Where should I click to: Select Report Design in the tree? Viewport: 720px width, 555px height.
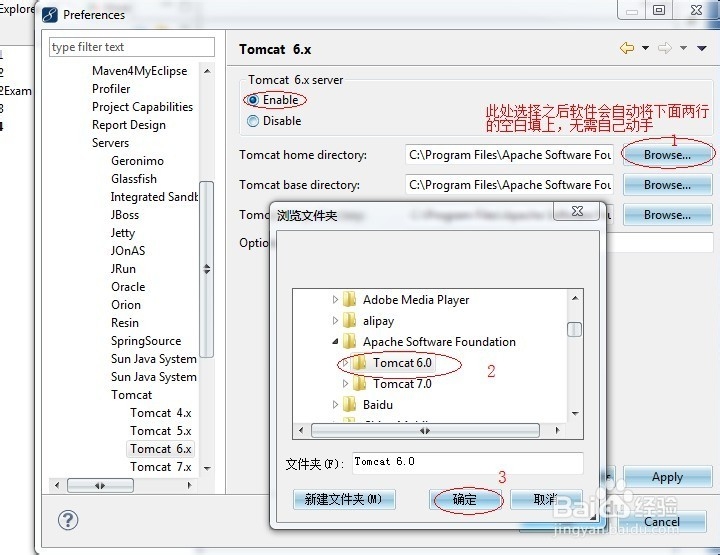(x=129, y=125)
